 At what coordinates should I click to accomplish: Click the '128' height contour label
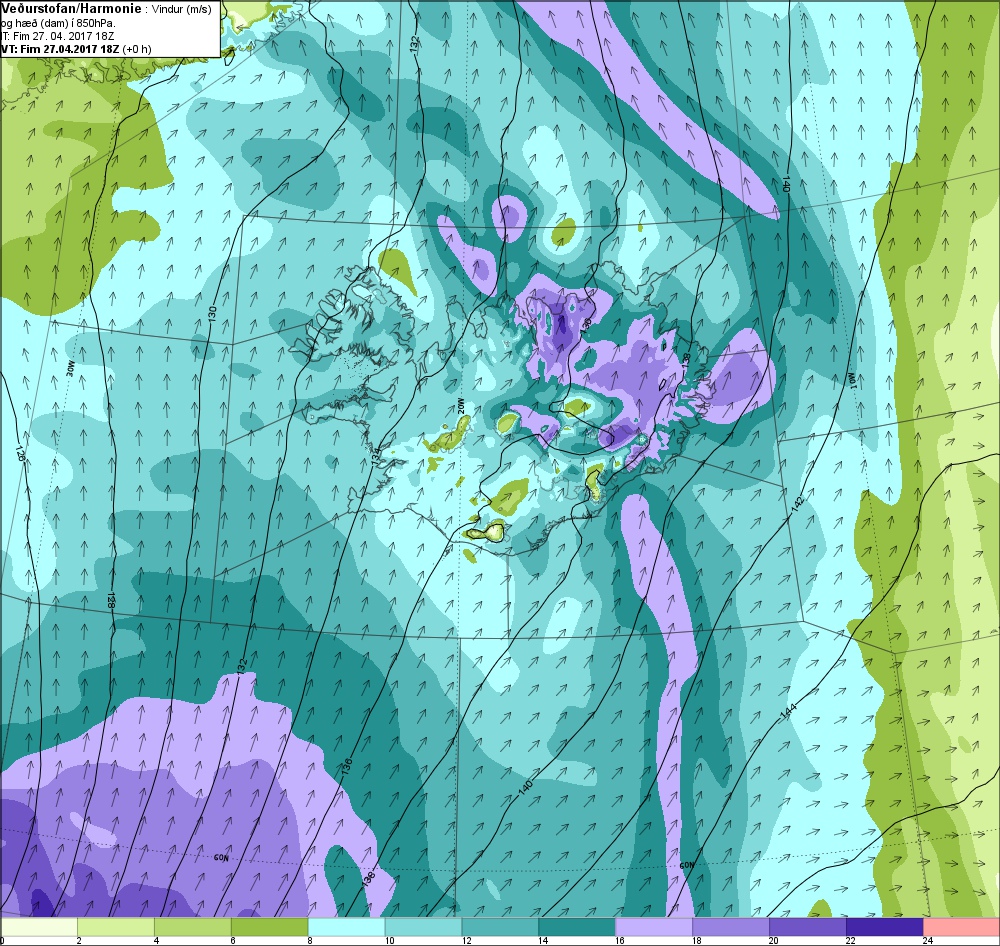[111, 601]
